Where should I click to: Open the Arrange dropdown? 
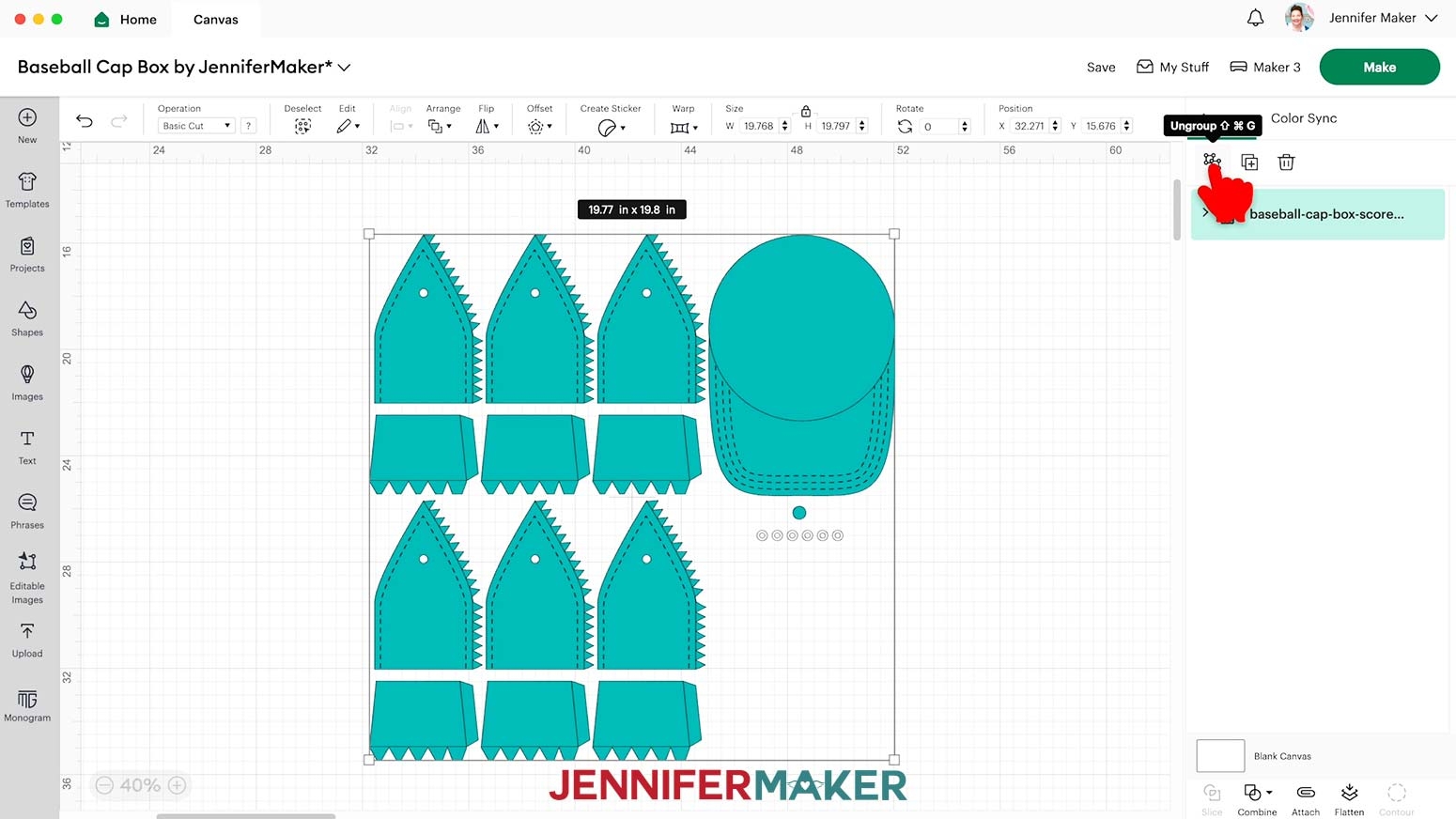click(x=440, y=125)
